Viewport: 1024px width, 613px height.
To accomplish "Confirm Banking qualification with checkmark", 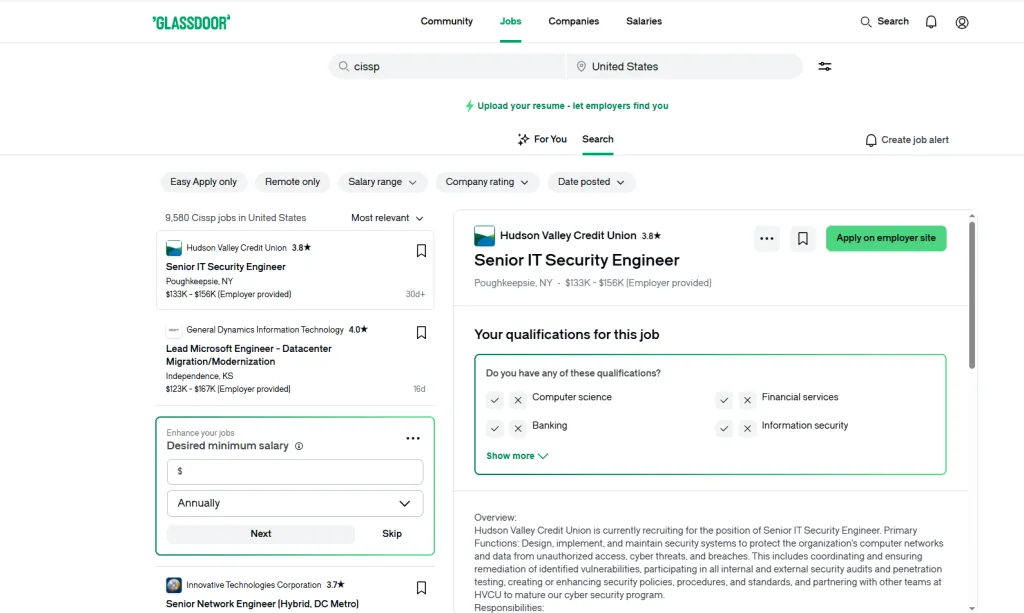I will pos(495,429).
